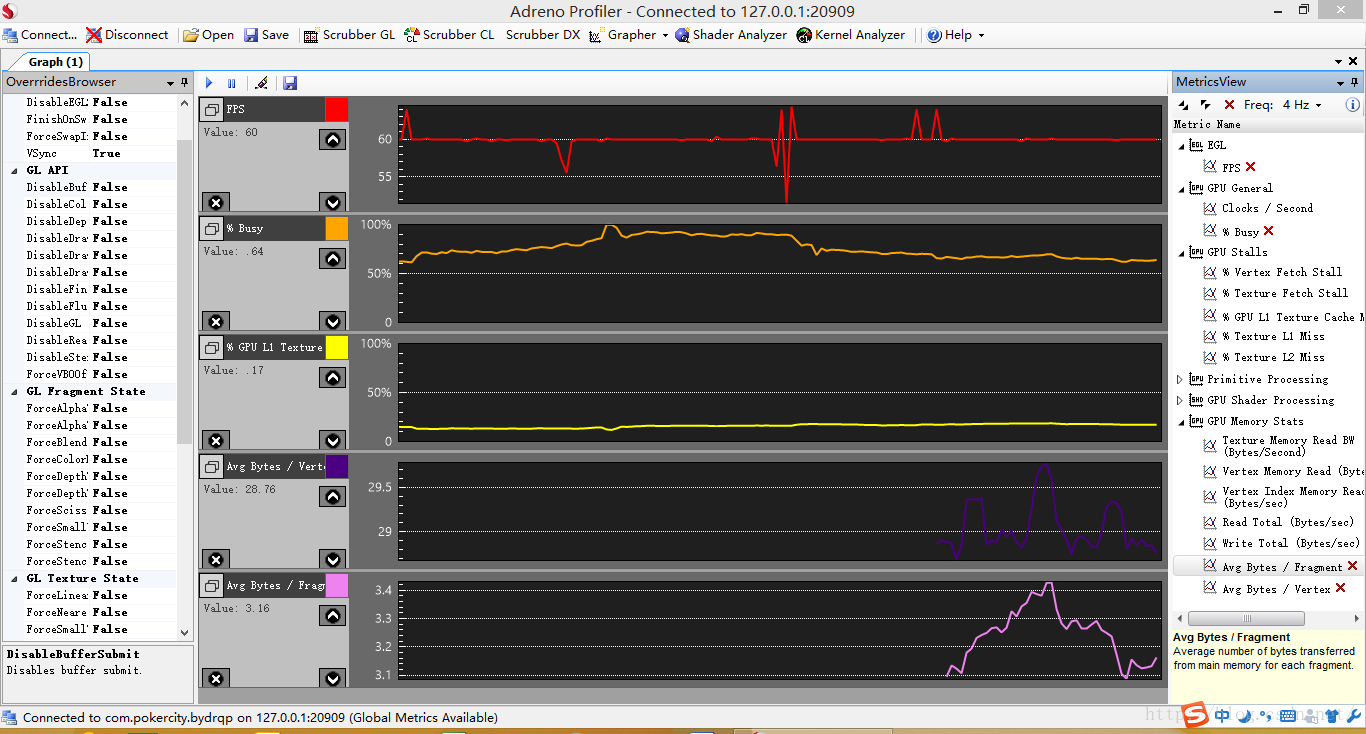Pin the OverridesBrowser panel
The height and width of the screenshot is (734, 1366).
[183, 82]
